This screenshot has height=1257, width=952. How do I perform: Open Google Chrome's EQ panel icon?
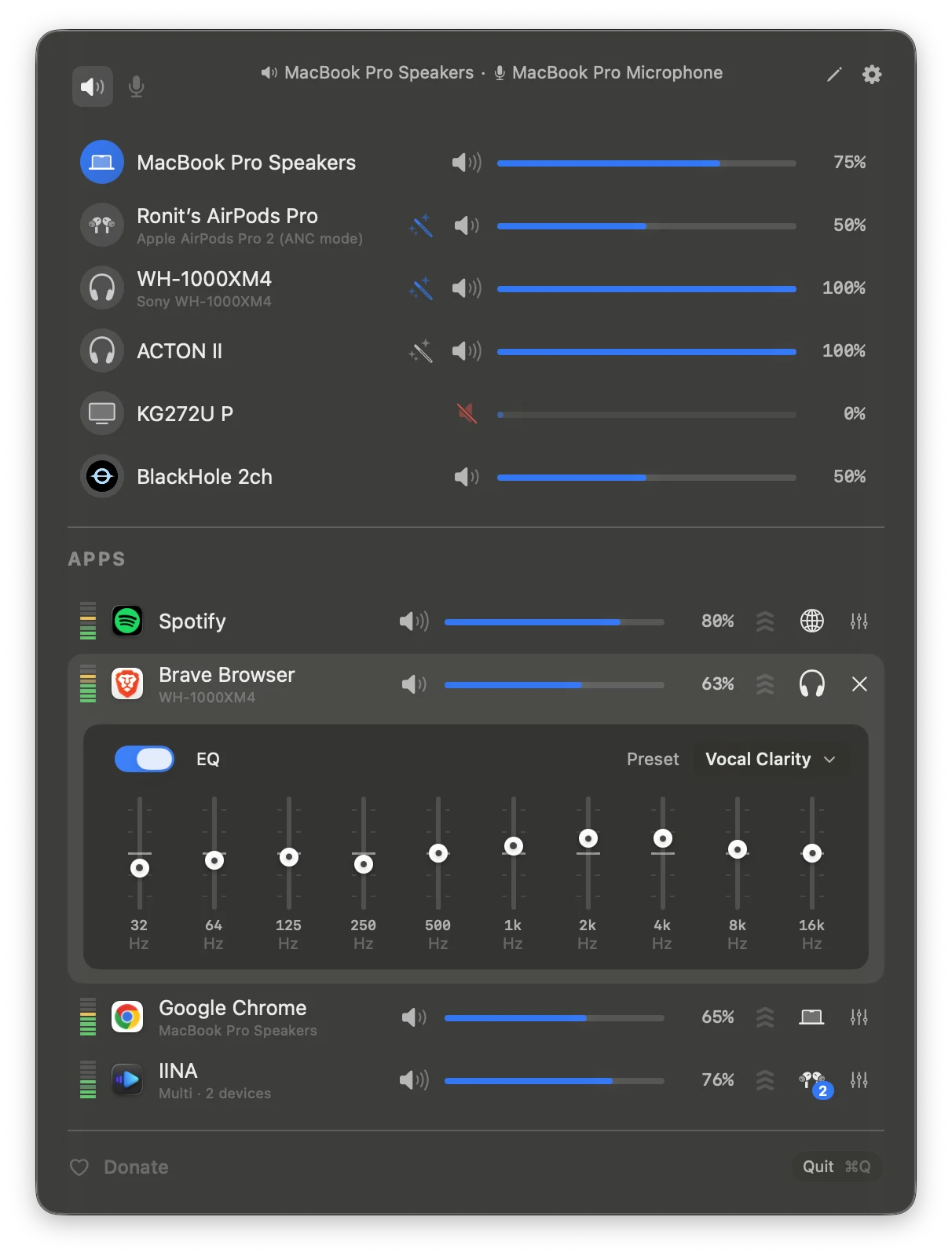859,1017
